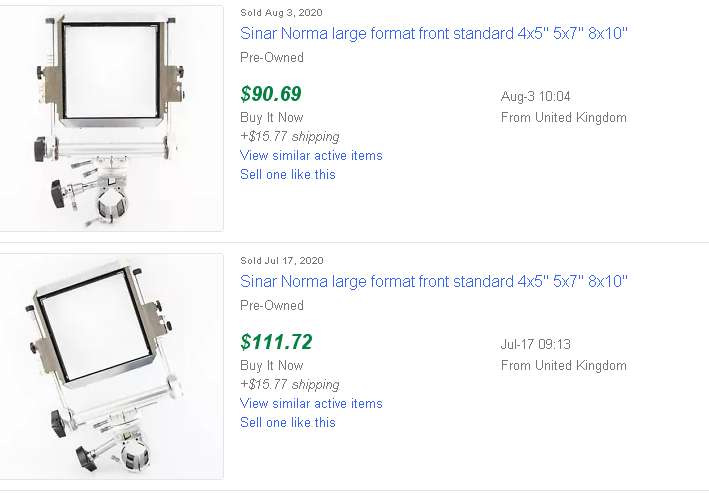
Task: Open the Sinar Norma title for $111.72 listing
Action: (434, 281)
